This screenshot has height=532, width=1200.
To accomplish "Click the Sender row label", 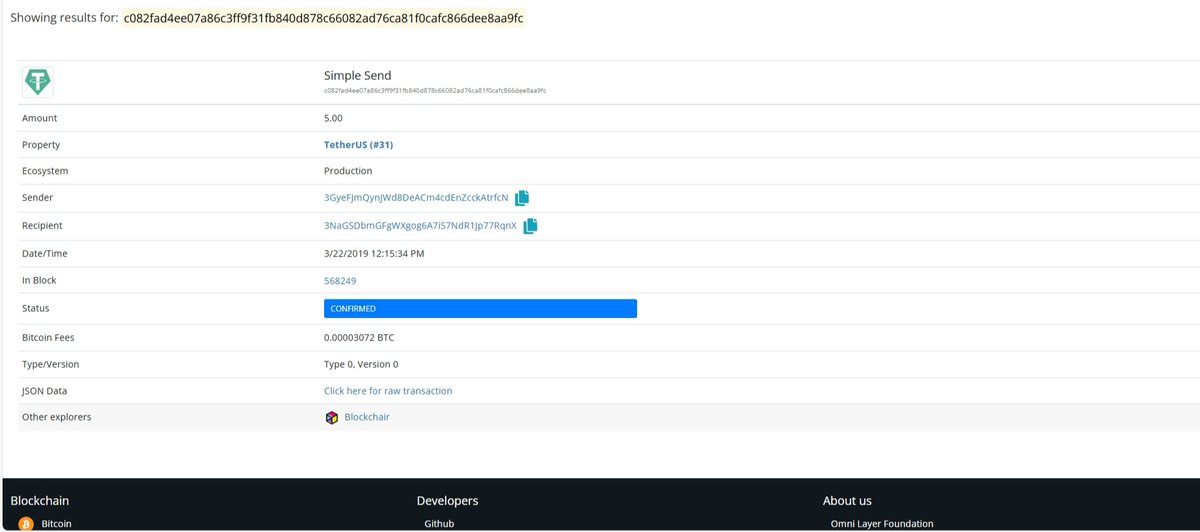I will pos(38,198).
